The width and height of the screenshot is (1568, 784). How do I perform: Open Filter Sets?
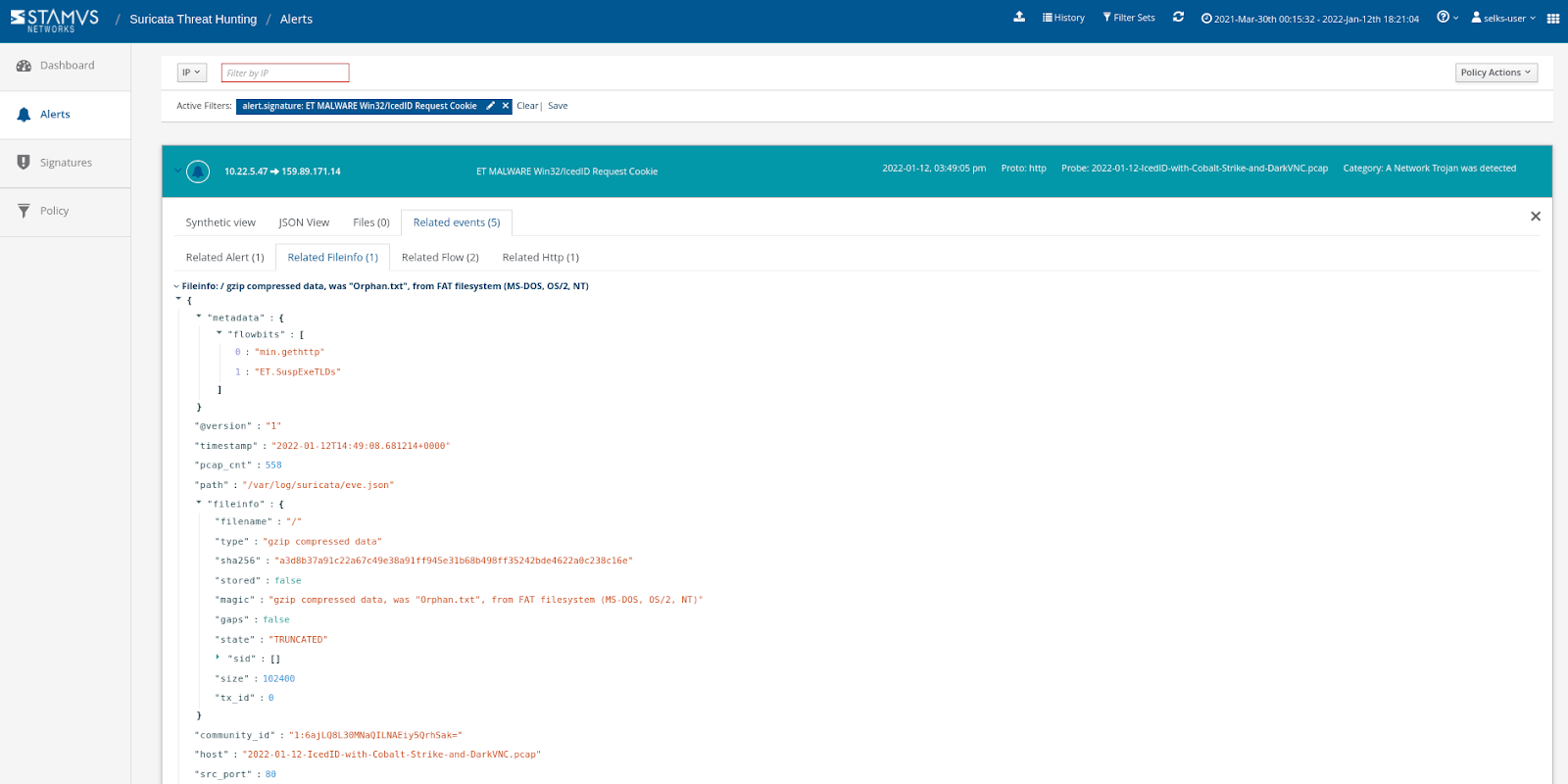pyautogui.click(x=1129, y=18)
